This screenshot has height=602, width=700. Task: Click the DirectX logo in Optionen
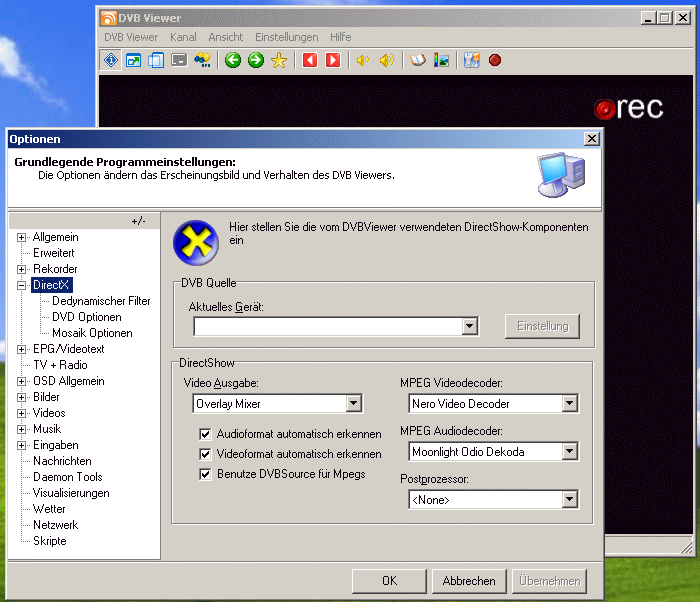[196, 242]
